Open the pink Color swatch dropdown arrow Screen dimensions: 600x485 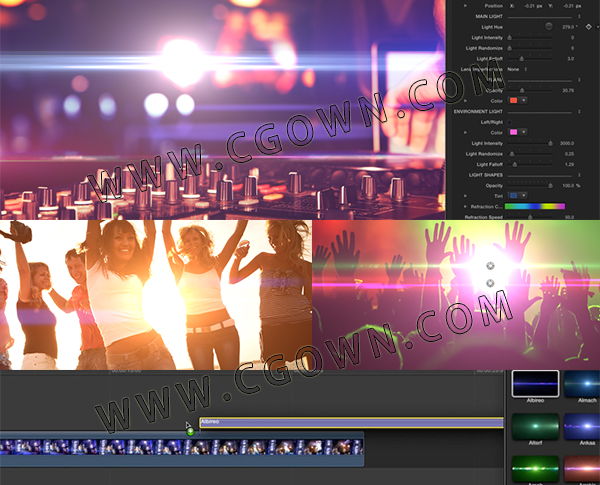tap(523, 132)
